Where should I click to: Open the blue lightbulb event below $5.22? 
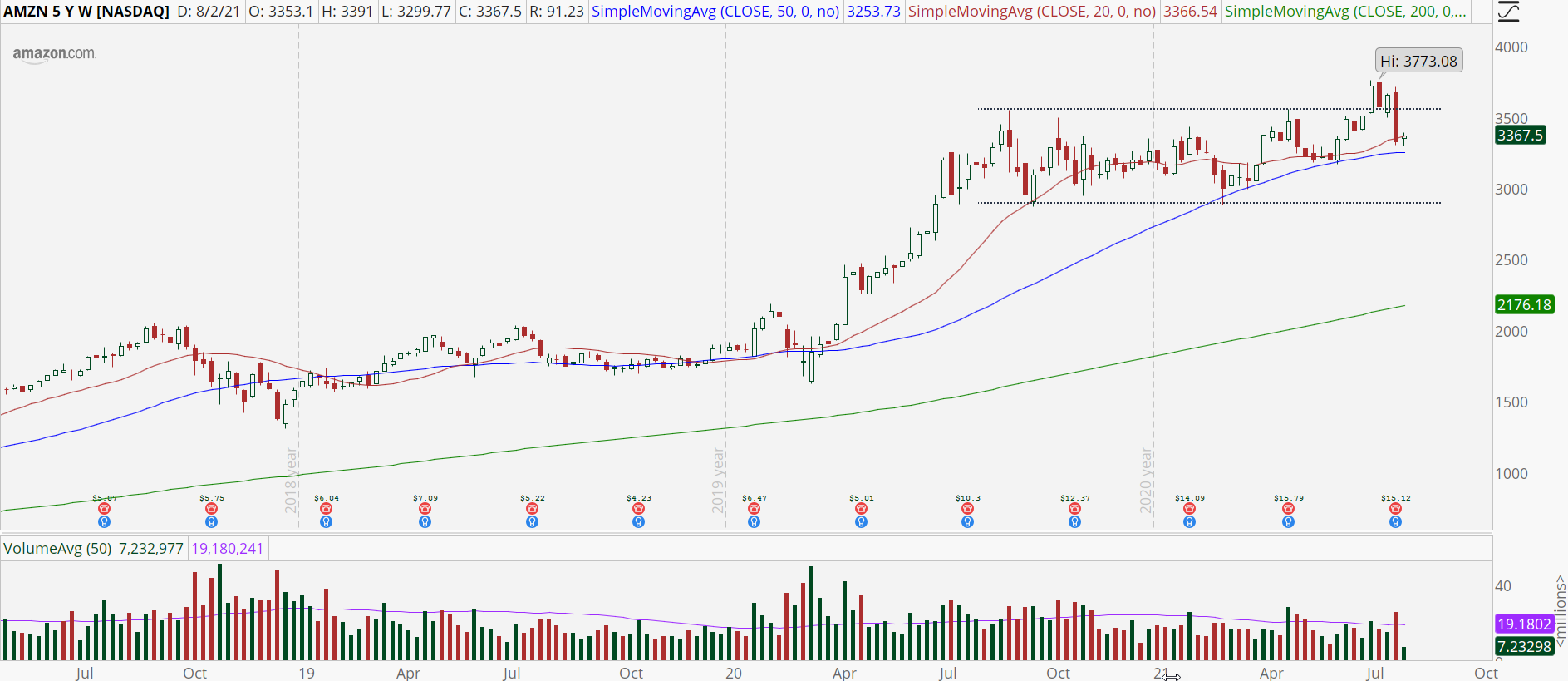(x=533, y=522)
